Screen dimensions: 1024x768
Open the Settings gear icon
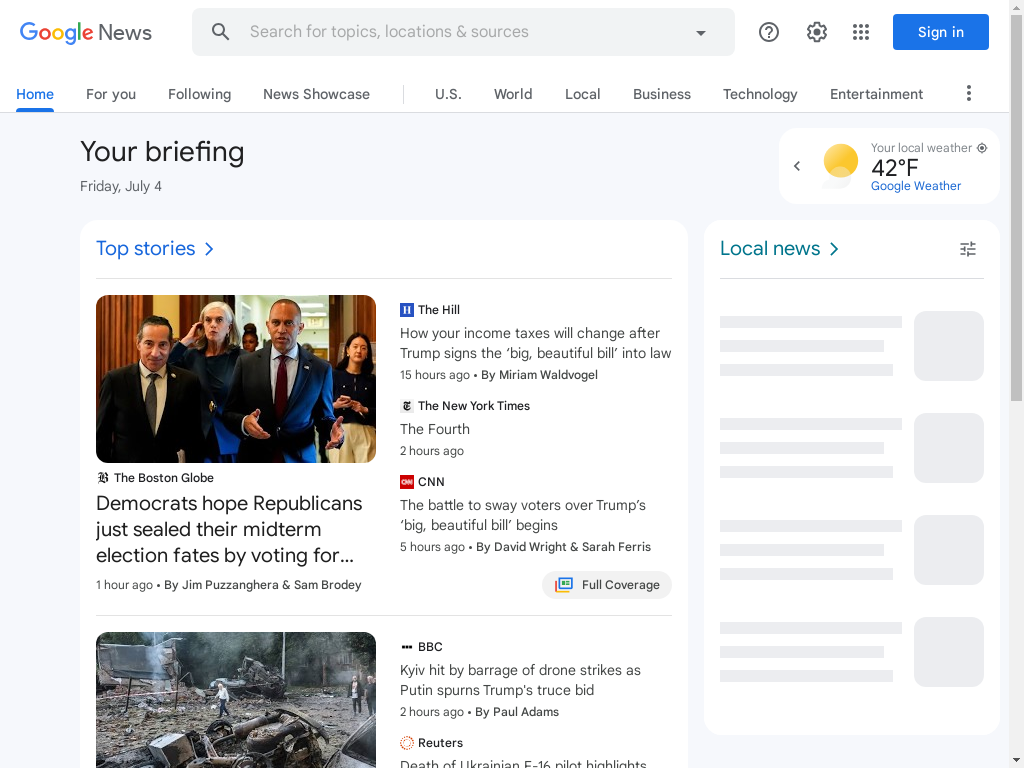pyautogui.click(x=816, y=32)
